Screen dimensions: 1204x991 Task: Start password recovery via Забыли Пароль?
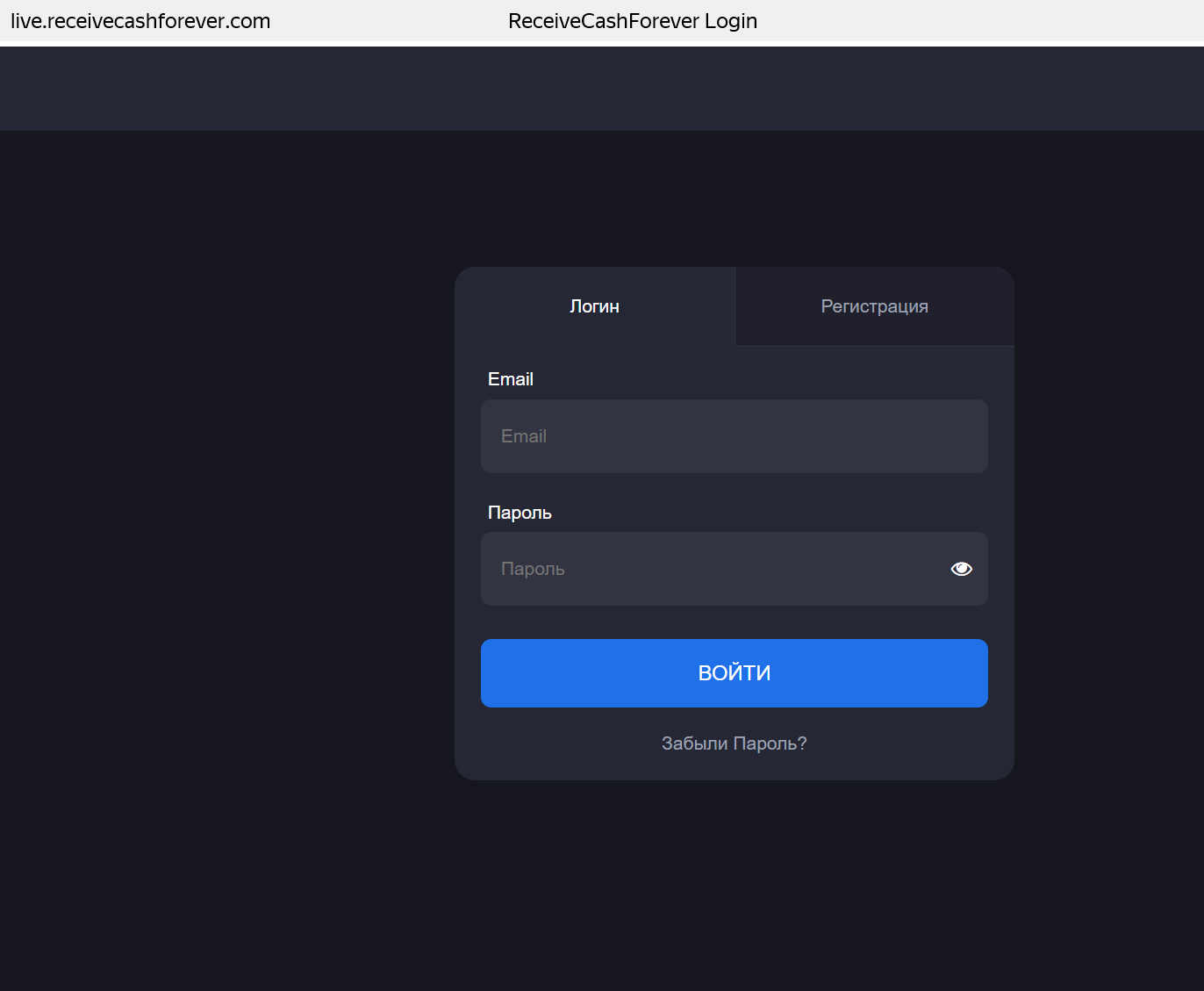pyautogui.click(x=734, y=743)
